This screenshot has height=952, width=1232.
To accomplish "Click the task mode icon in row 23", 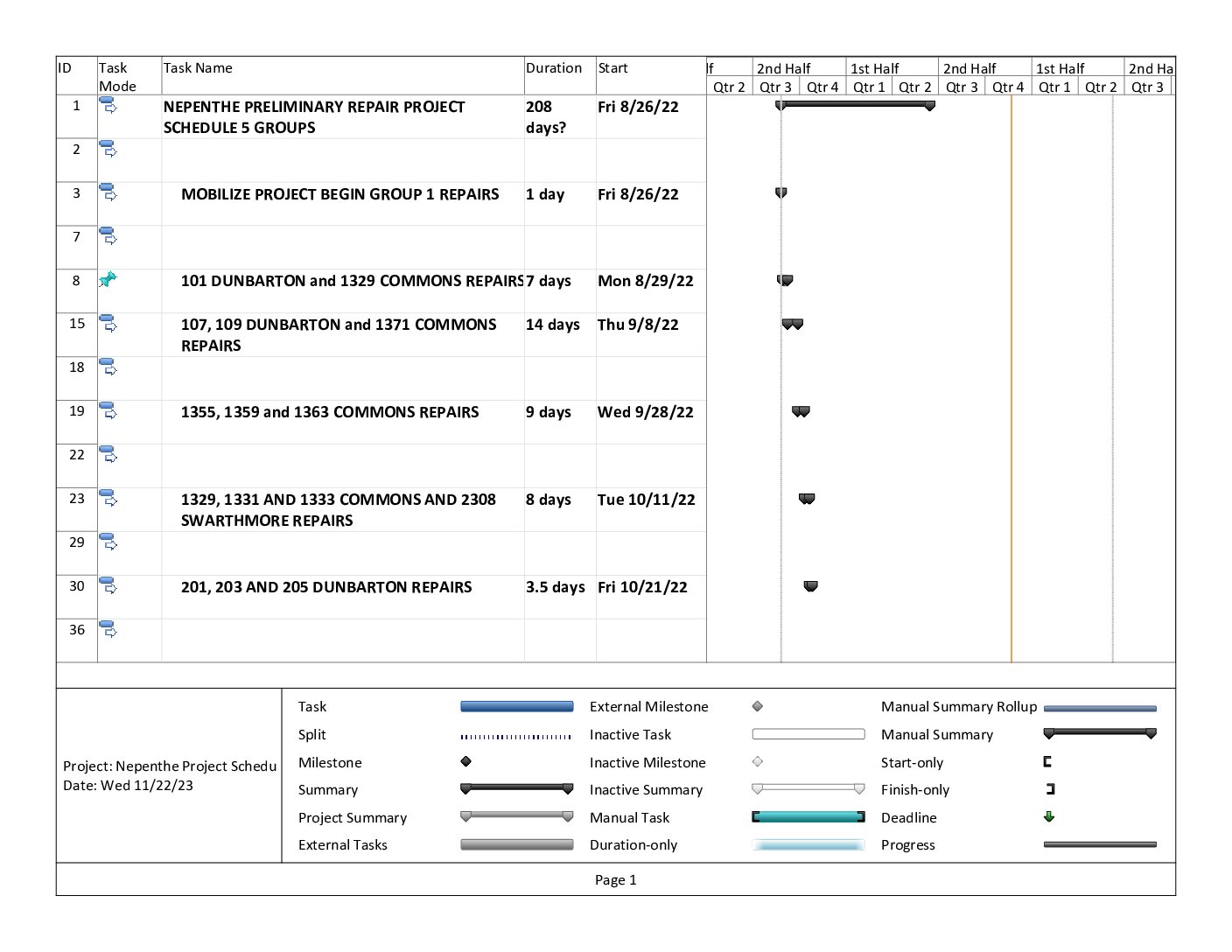I will pos(108,499).
